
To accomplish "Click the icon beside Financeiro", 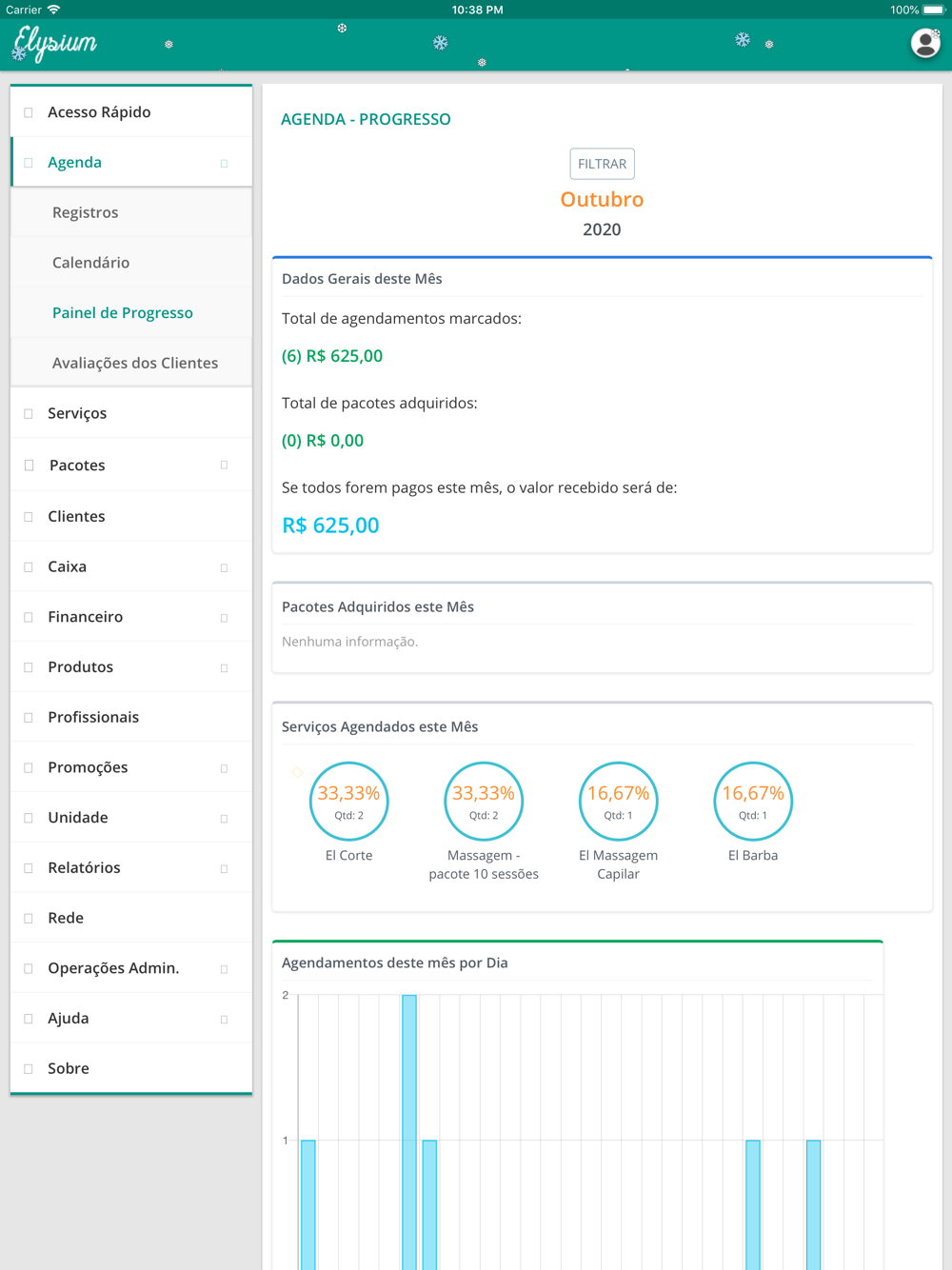I will point(29,618).
